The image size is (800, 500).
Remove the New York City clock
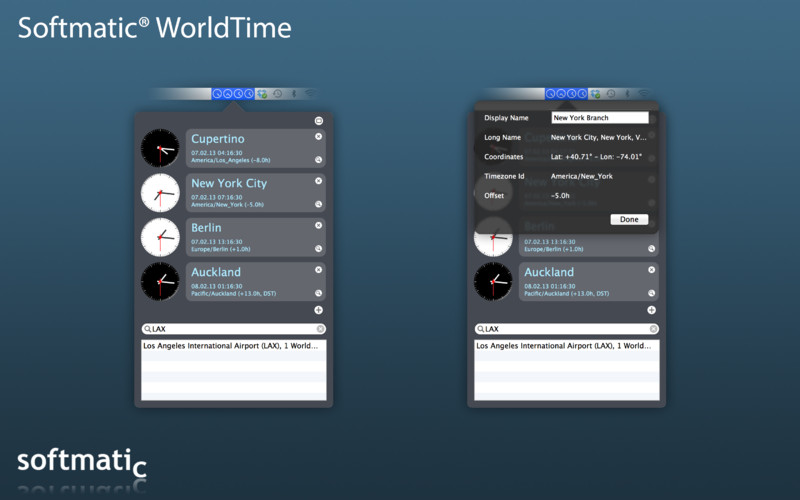click(x=318, y=181)
